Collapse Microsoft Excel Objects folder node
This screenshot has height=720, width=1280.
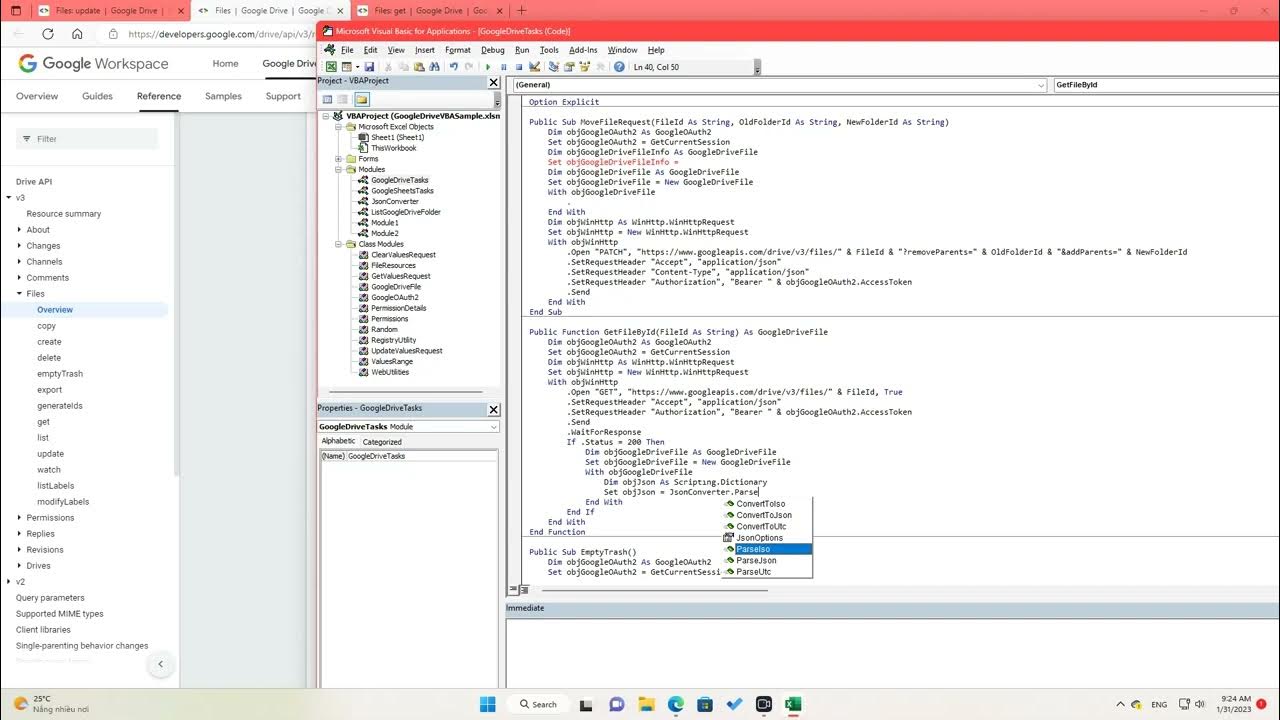[339, 127]
